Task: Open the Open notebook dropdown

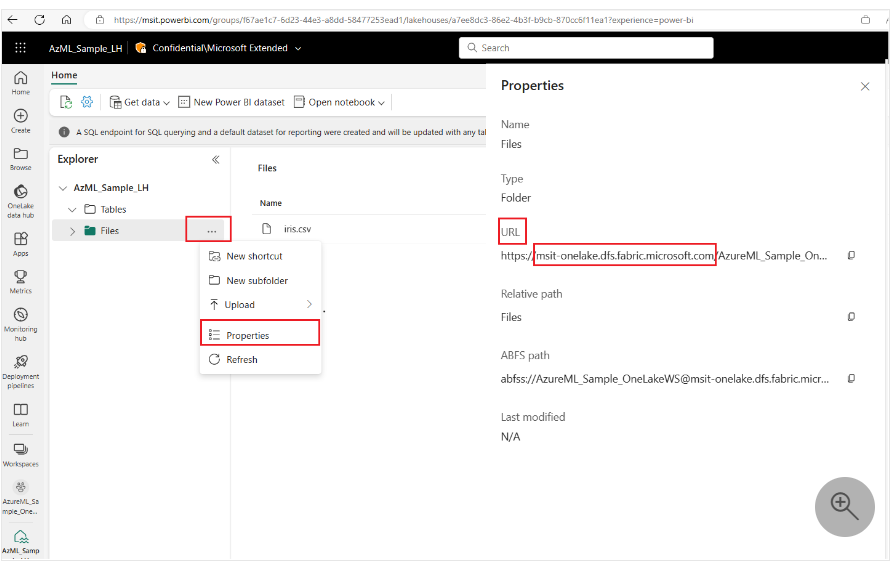Action: point(339,102)
